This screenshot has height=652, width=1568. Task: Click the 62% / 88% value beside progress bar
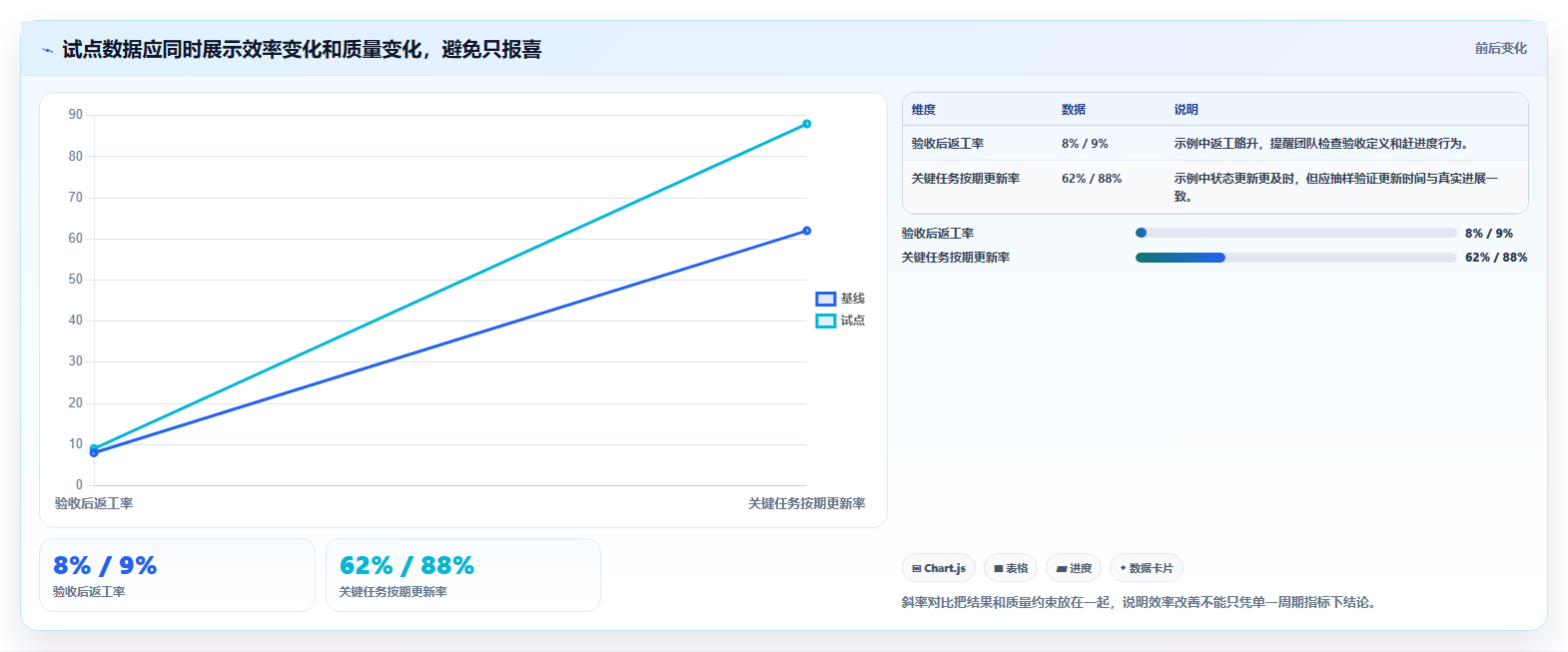pos(1496,258)
